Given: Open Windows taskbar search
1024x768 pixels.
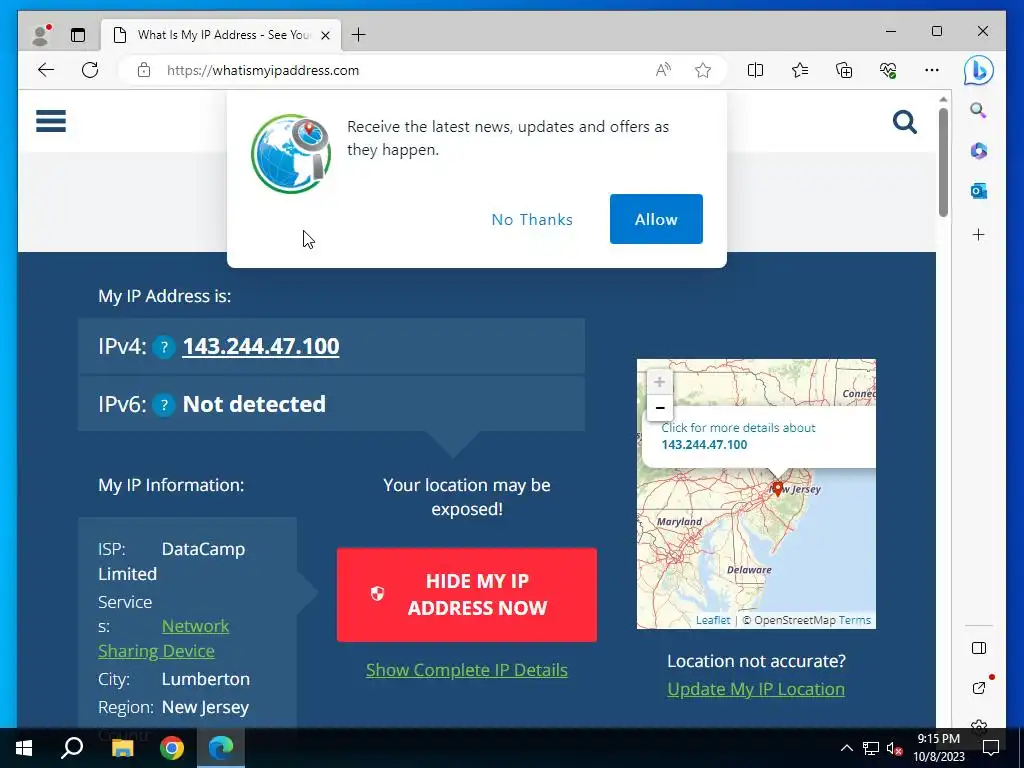Looking at the screenshot, I should point(72,748).
